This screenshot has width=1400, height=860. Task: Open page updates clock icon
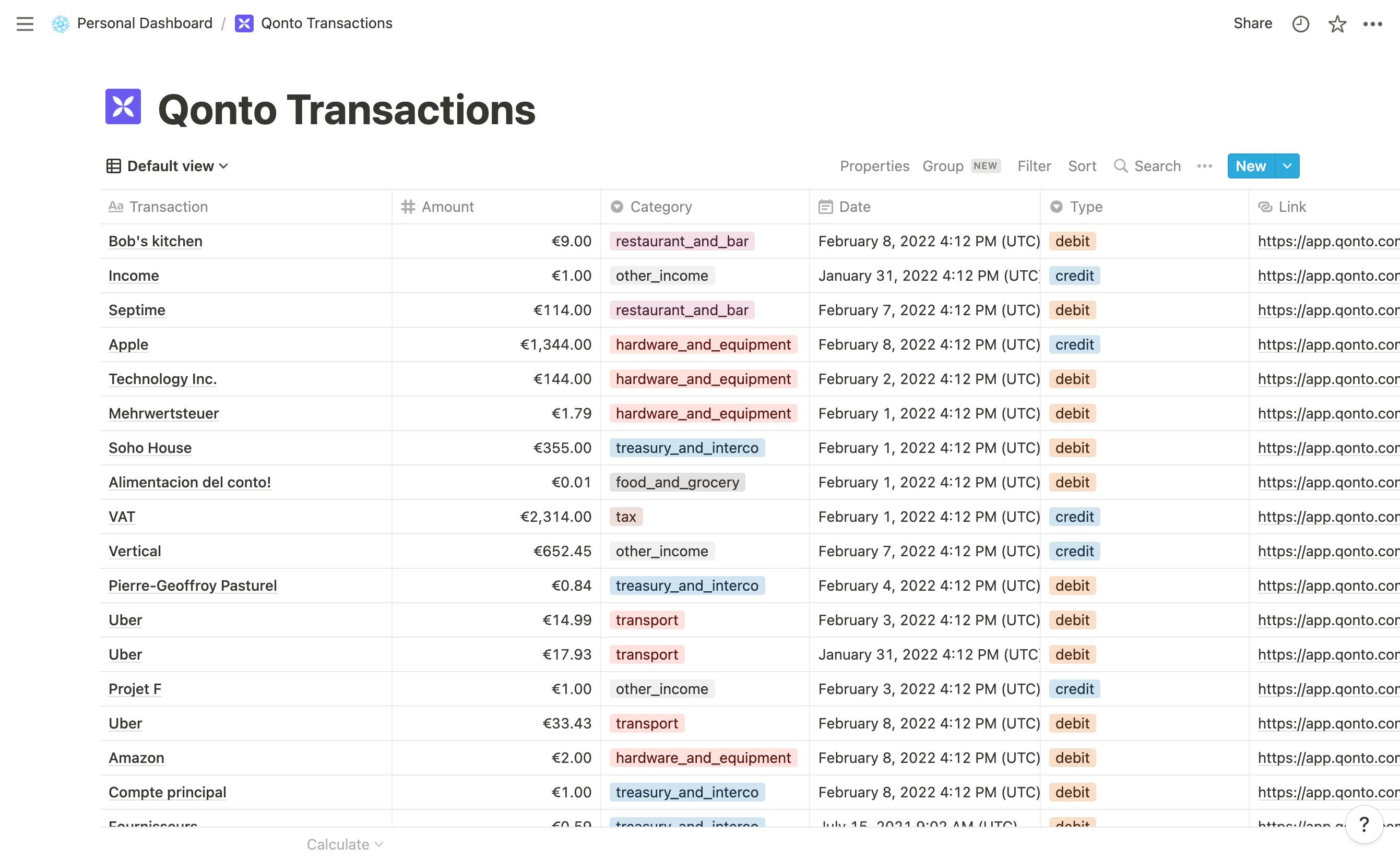[1300, 23]
